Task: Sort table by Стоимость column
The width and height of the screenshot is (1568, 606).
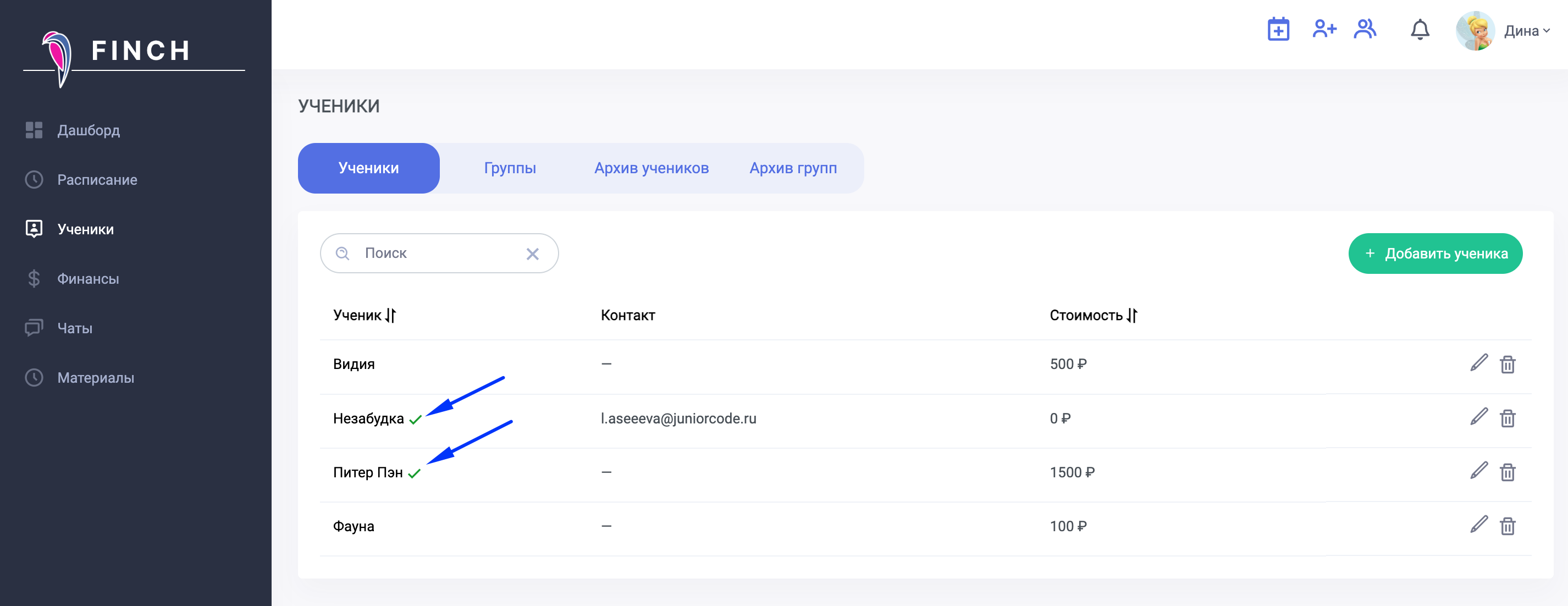Action: [x=1131, y=316]
